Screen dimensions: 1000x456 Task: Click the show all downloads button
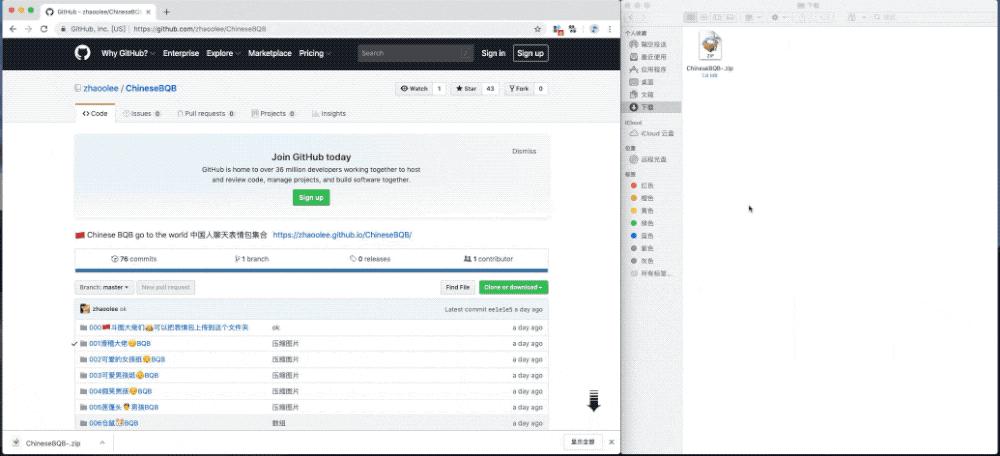[x=582, y=442]
